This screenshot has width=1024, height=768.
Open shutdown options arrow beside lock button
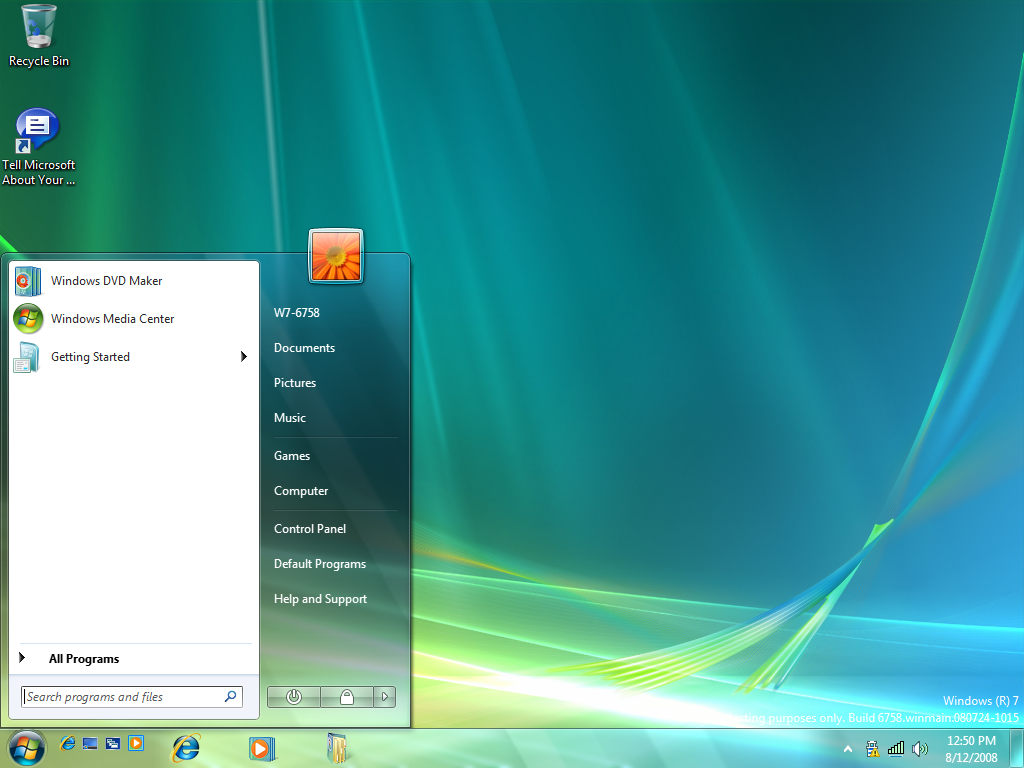point(385,697)
